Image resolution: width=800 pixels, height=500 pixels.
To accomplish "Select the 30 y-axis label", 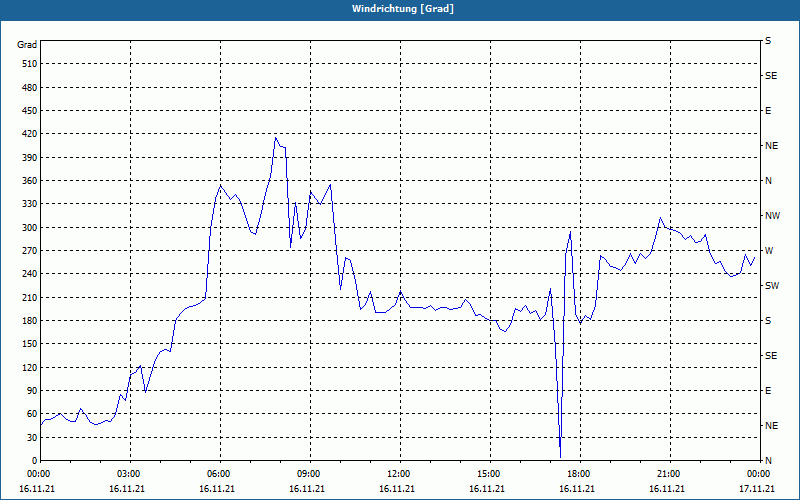I will click(31, 437).
